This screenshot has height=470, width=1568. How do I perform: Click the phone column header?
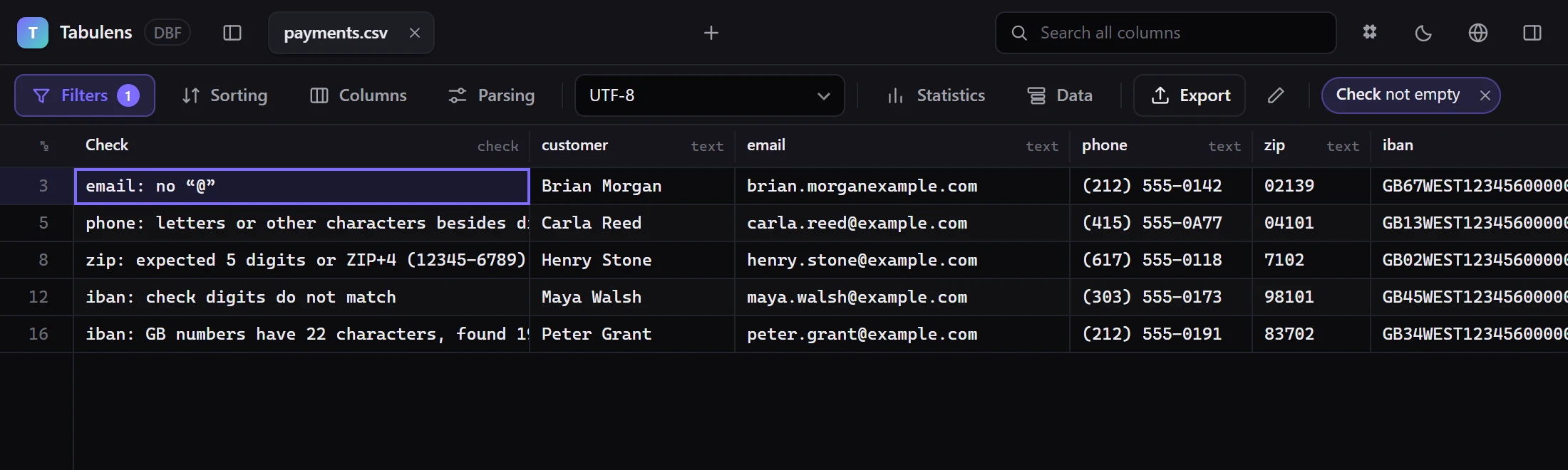tap(1161, 146)
